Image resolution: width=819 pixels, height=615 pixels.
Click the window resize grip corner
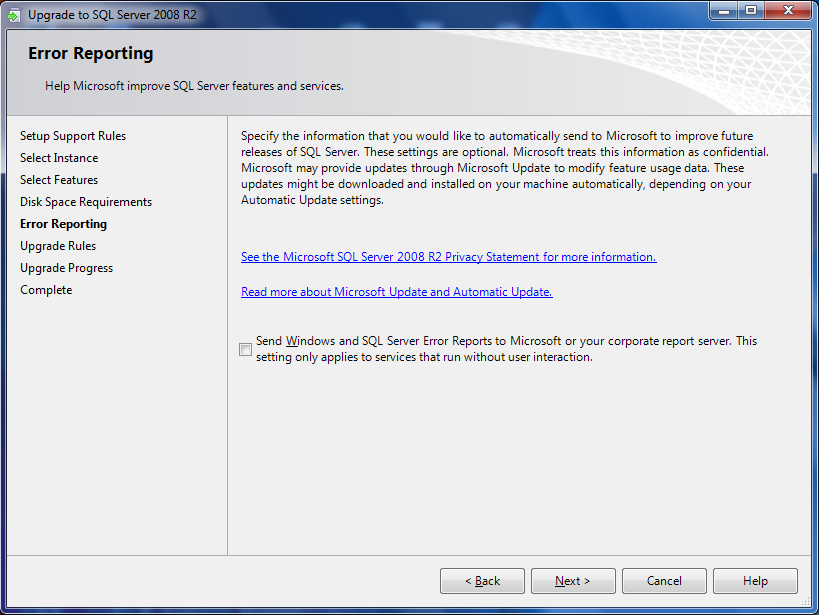click(x=806, y=602)
